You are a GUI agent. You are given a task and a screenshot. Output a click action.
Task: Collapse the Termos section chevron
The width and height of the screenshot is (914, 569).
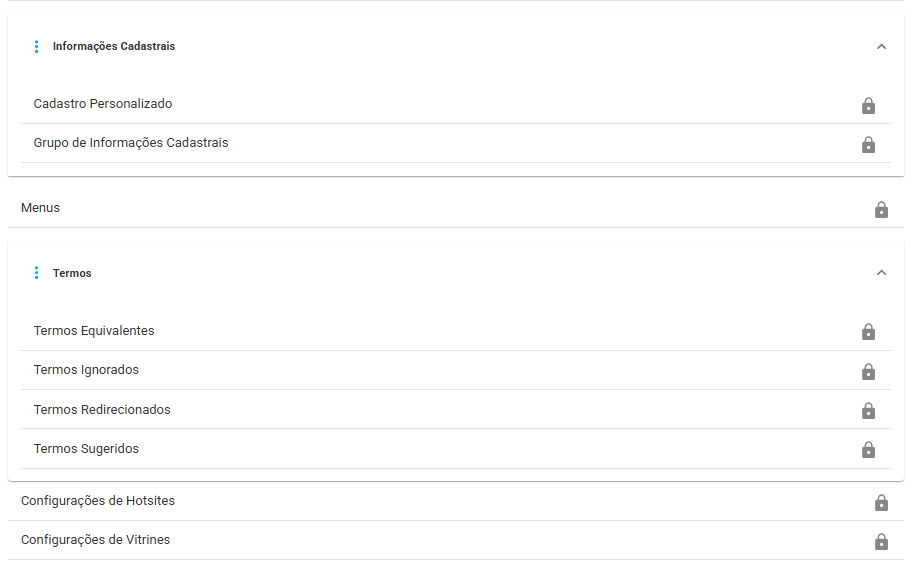click(881, 273)
